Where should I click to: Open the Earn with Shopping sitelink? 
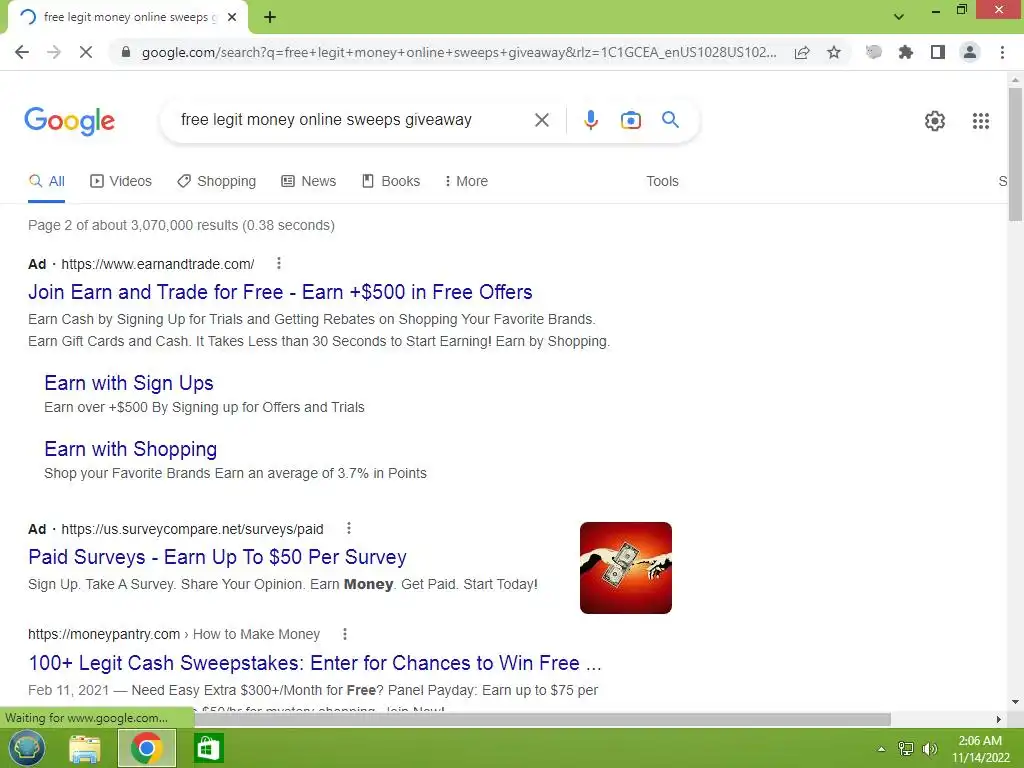point(131,449)
